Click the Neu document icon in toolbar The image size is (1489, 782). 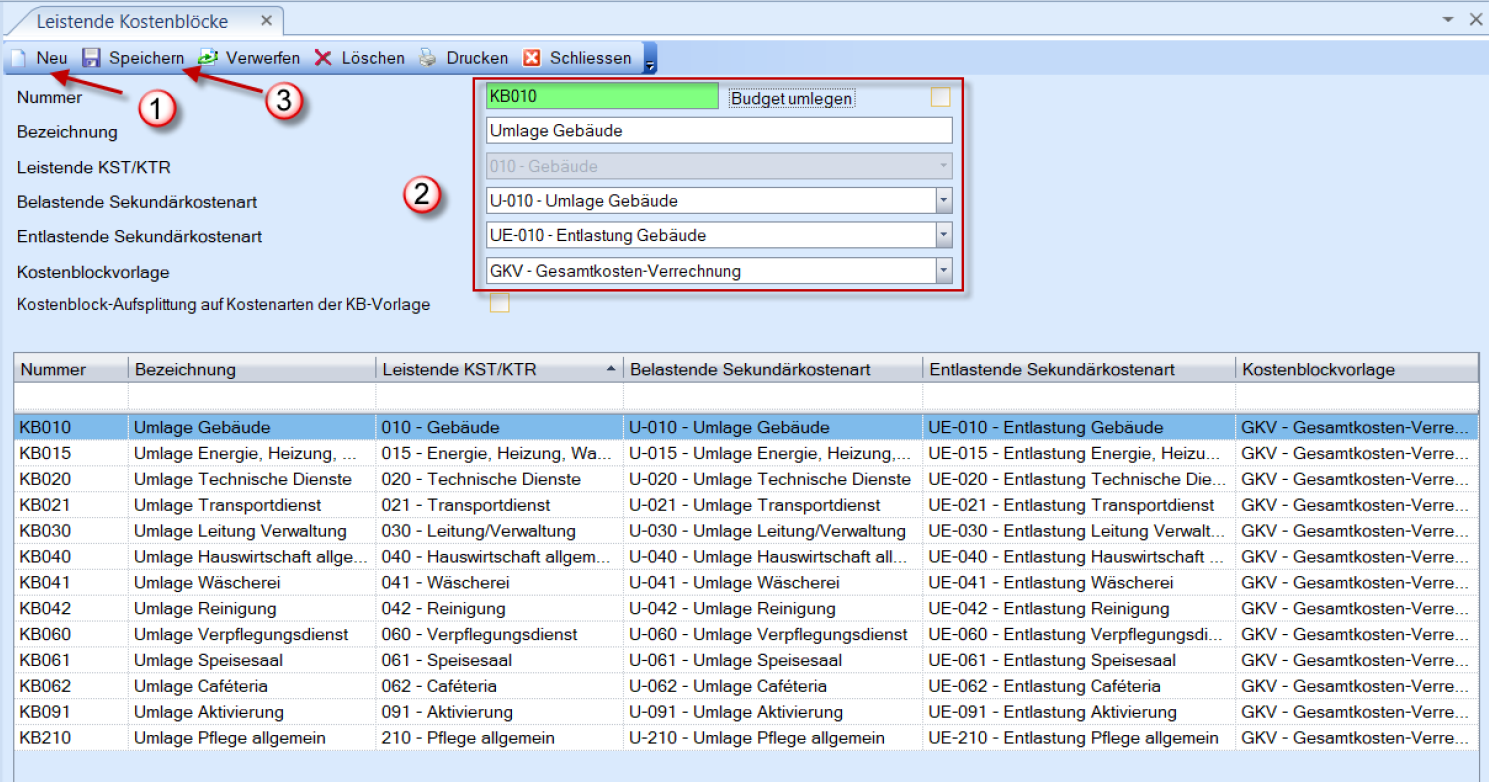[18, 58]
